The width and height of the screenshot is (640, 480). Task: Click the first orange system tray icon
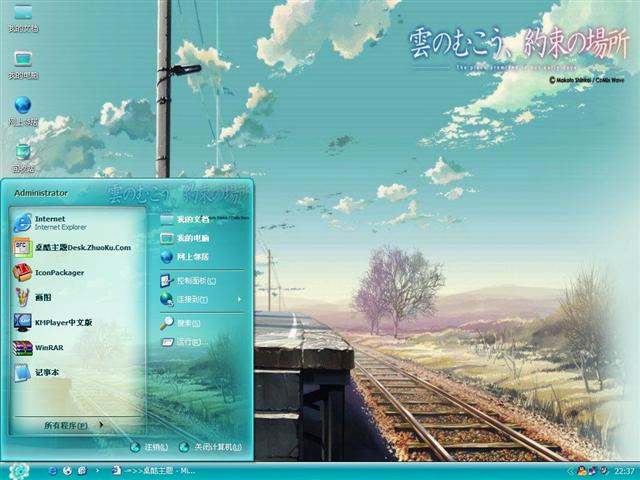click(x=581, y=471)
